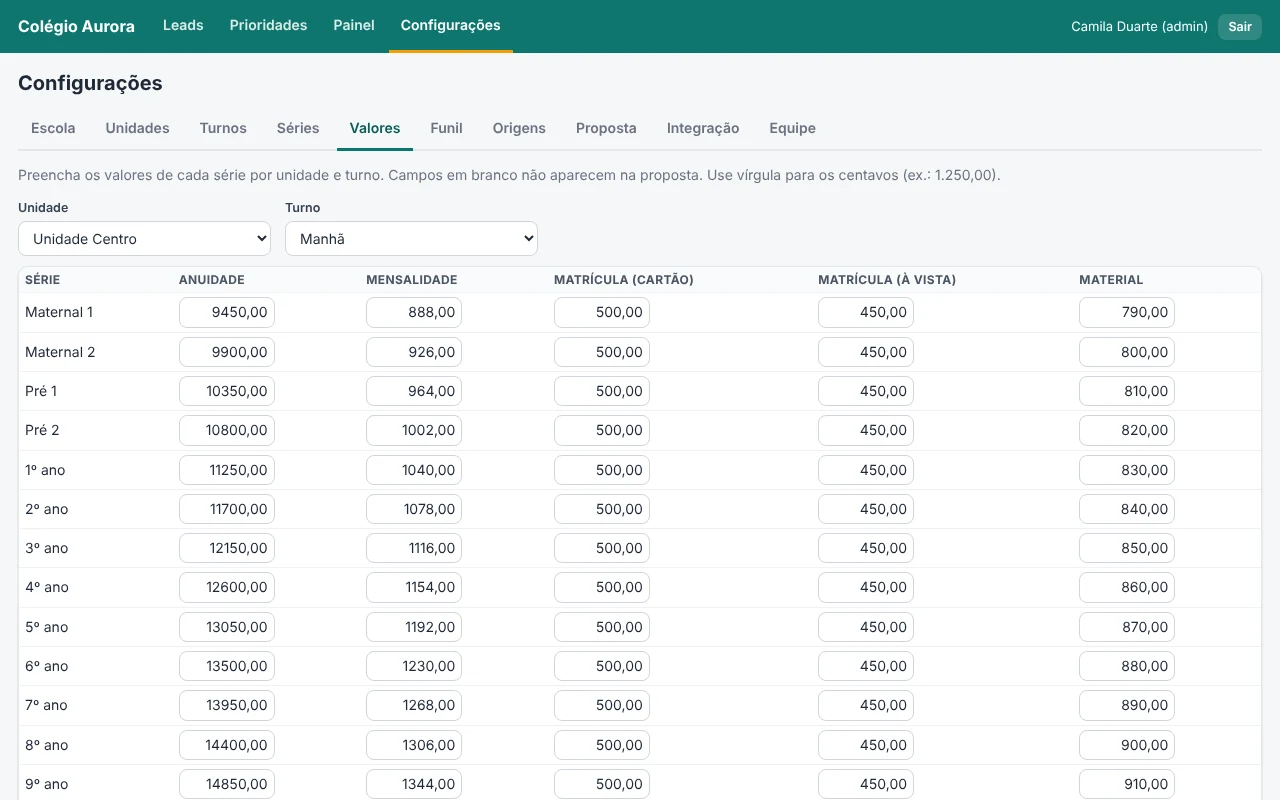The height and width of the screenshot is (800, 1280).
Task: Open the Origens tab
Action: [519, 128]
